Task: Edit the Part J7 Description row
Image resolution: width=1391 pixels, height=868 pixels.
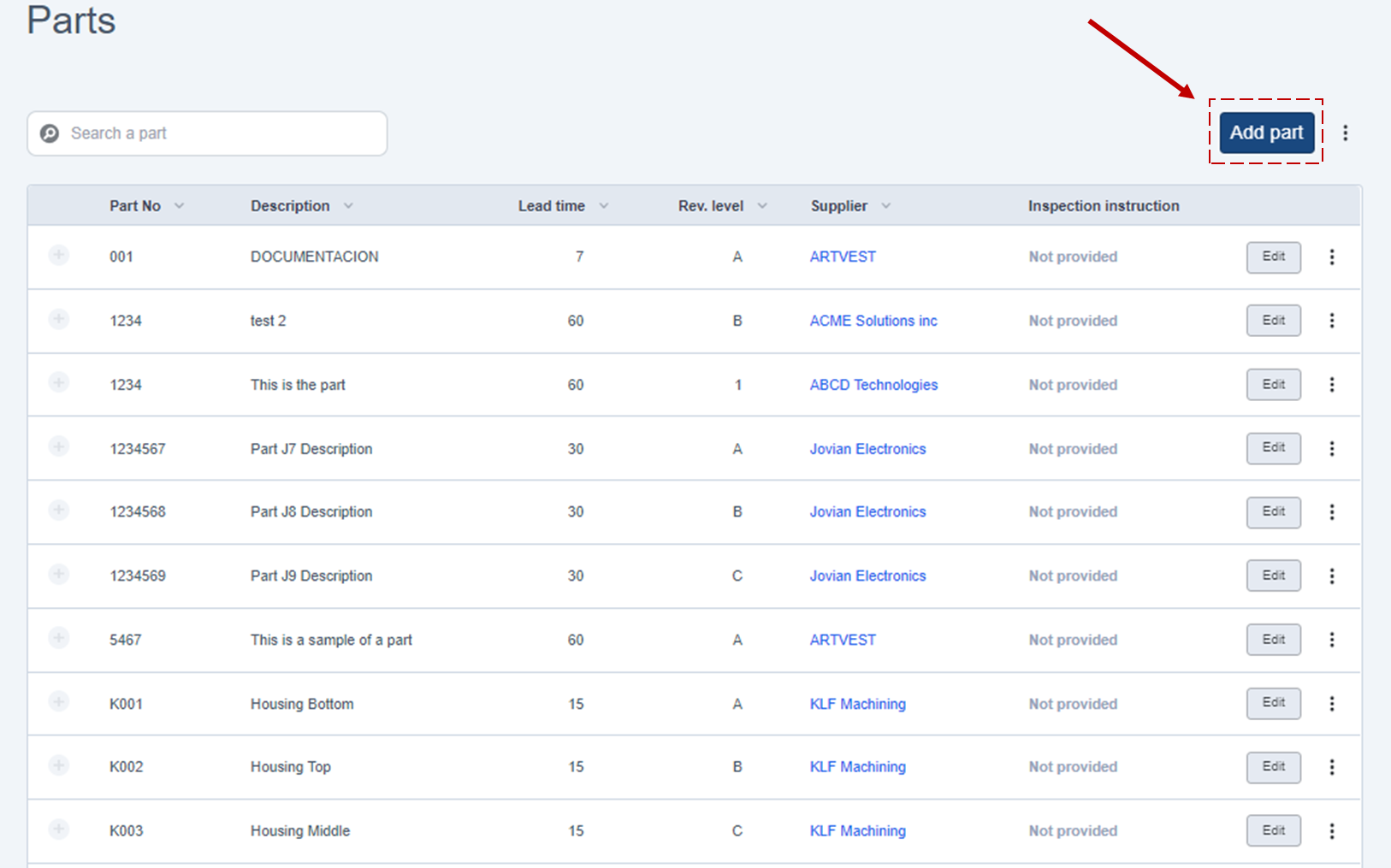Action: point(1274,448)
